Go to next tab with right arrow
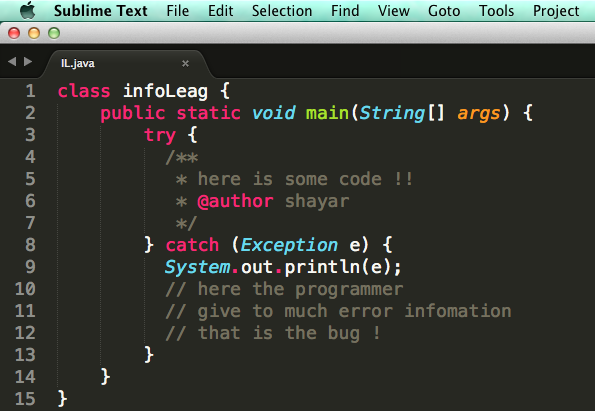Screen dimensions: 595x411 point(28,61)
